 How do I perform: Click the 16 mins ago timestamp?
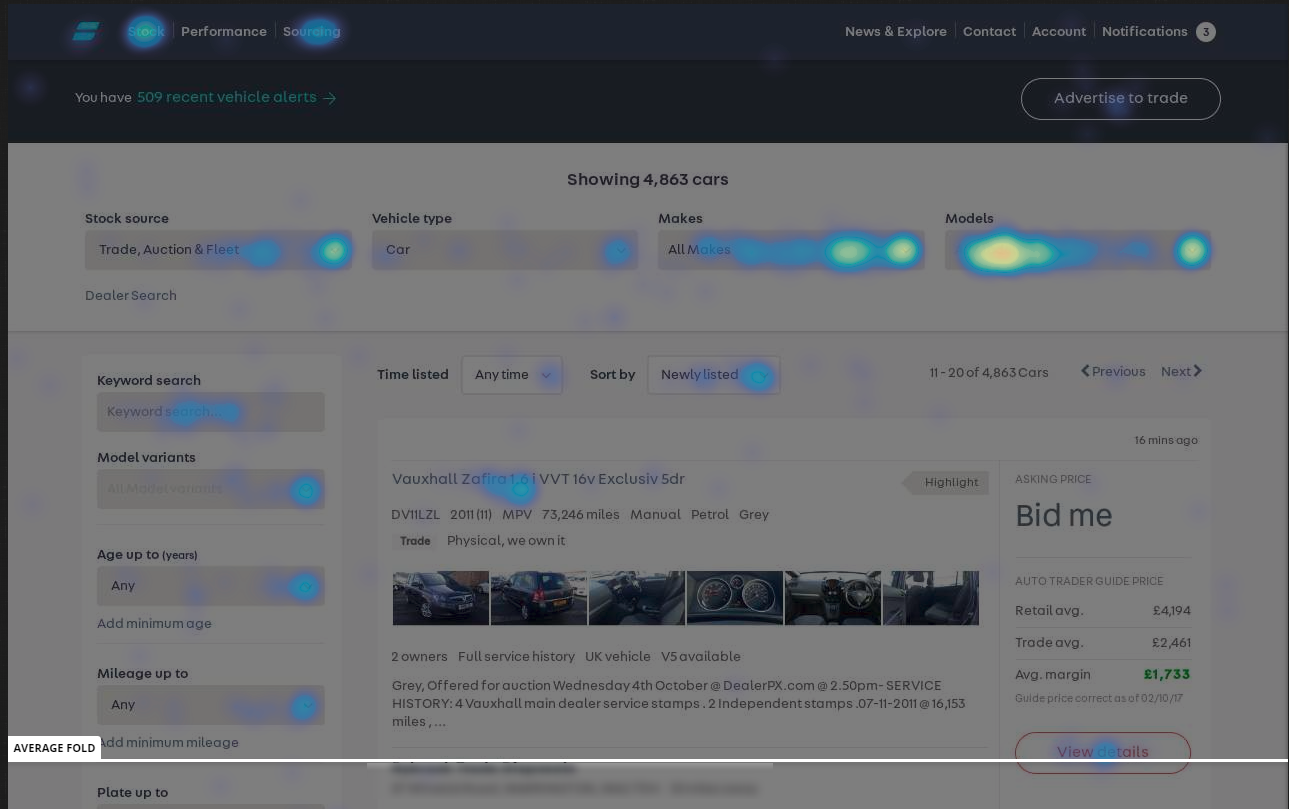pyautogui.click(x=1166, y=440)
